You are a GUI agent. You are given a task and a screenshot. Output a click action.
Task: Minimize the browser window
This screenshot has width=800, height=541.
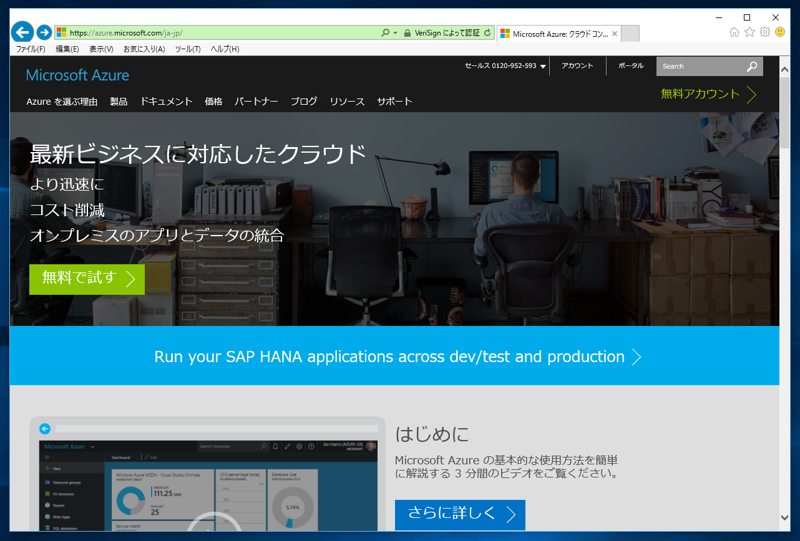pos(719,17)
